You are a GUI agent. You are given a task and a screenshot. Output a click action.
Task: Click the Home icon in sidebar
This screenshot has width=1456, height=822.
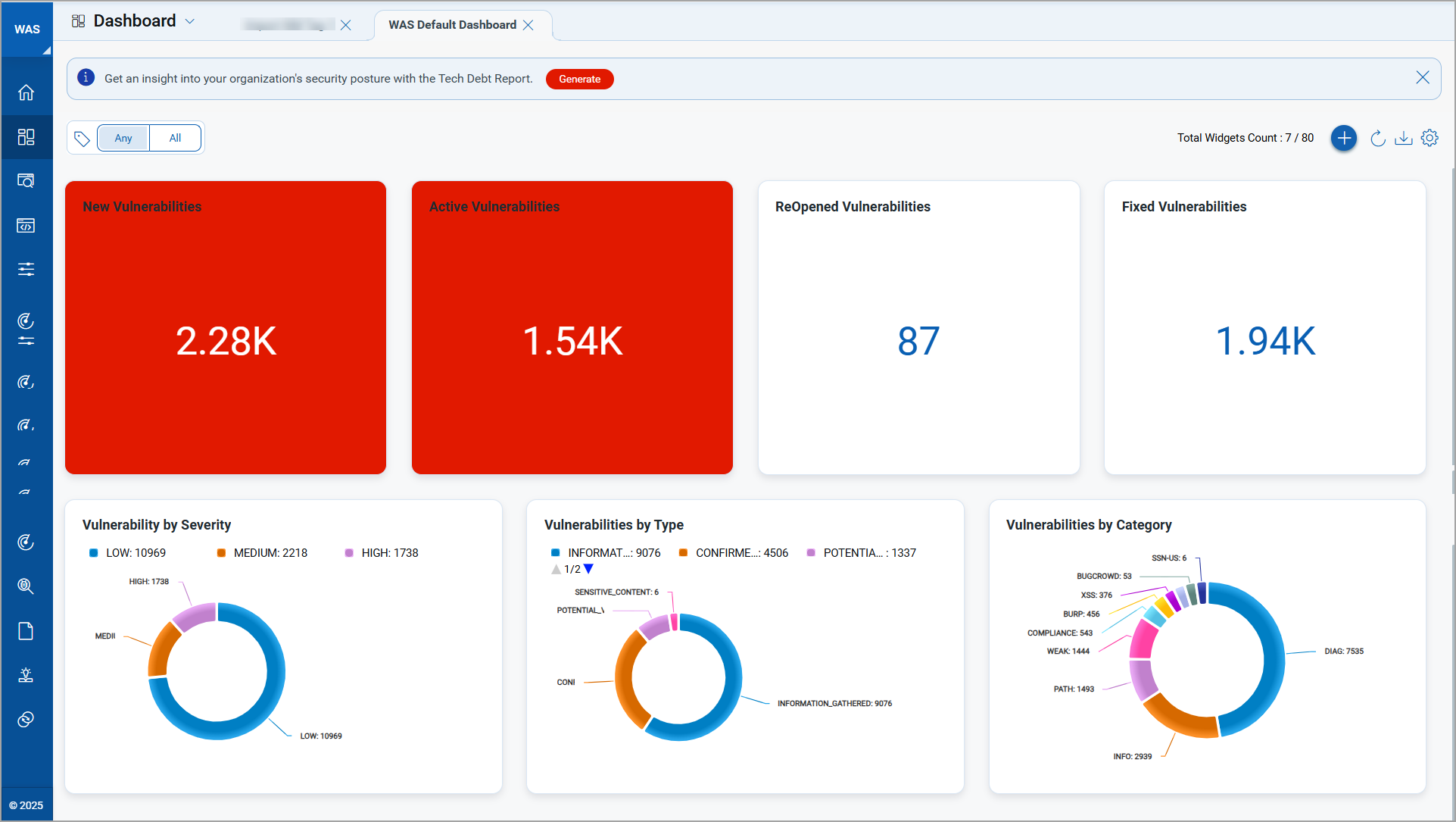tap(27, 92)
